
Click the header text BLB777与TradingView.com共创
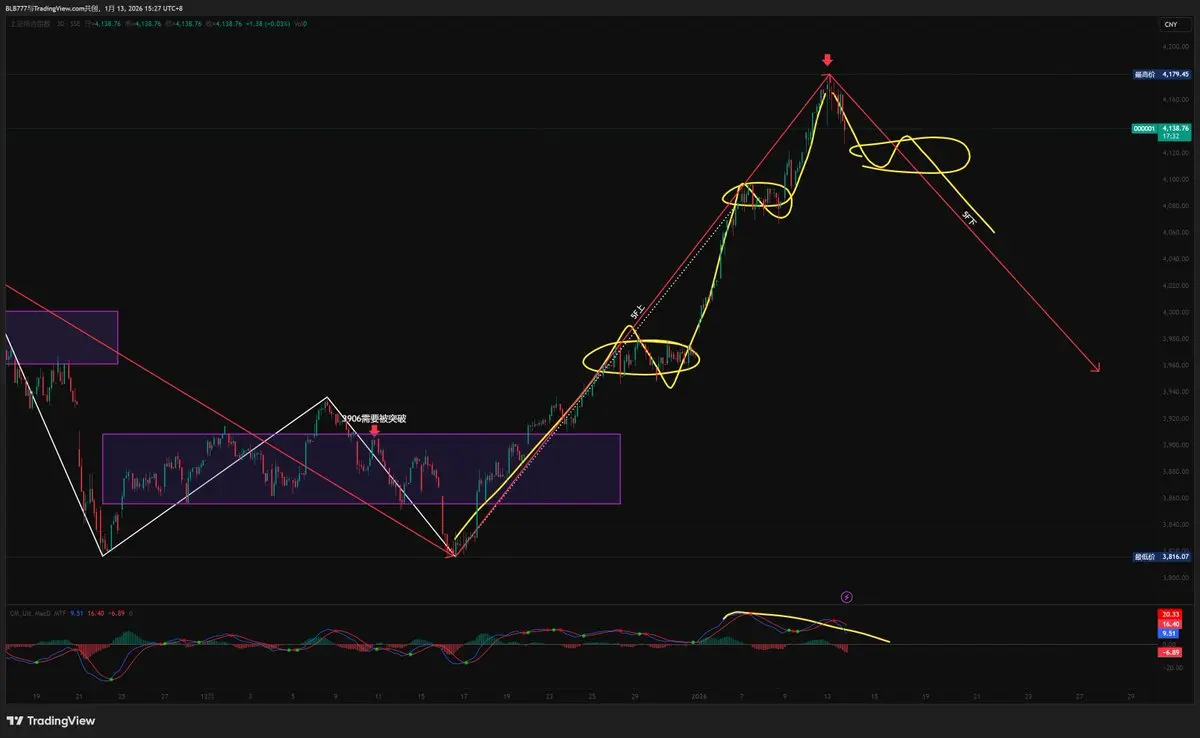(53, 8)
